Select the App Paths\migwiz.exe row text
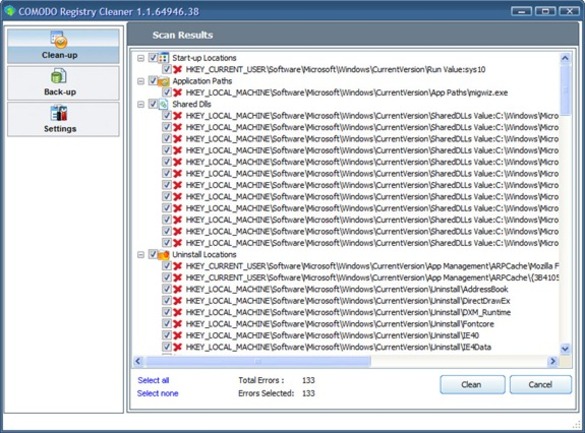This screenshot has height=433, width=585. point(347,92)
